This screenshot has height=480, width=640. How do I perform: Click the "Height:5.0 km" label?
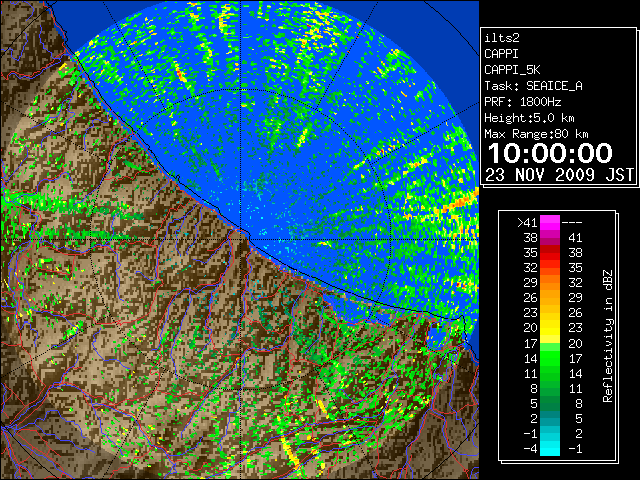529,118
